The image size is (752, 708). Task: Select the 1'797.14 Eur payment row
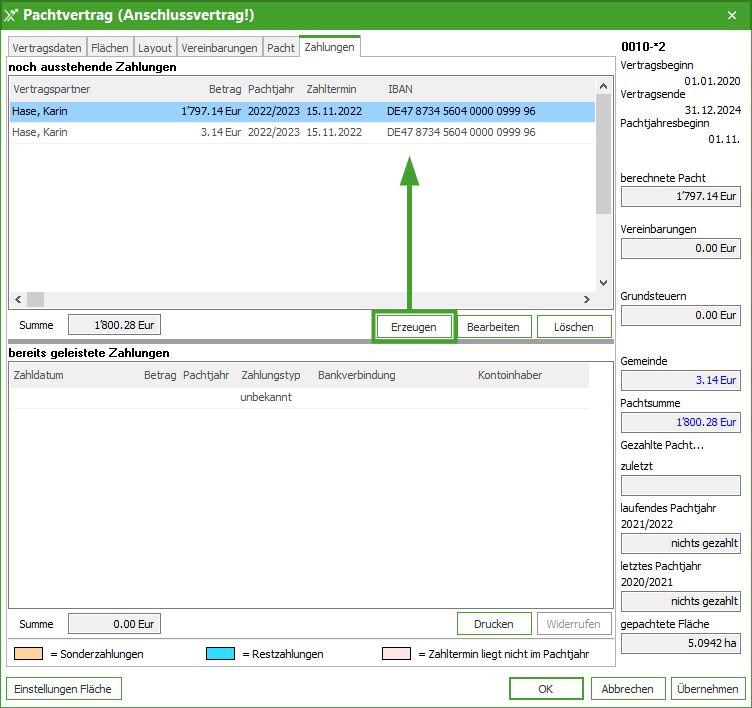[x=300, y=111]
